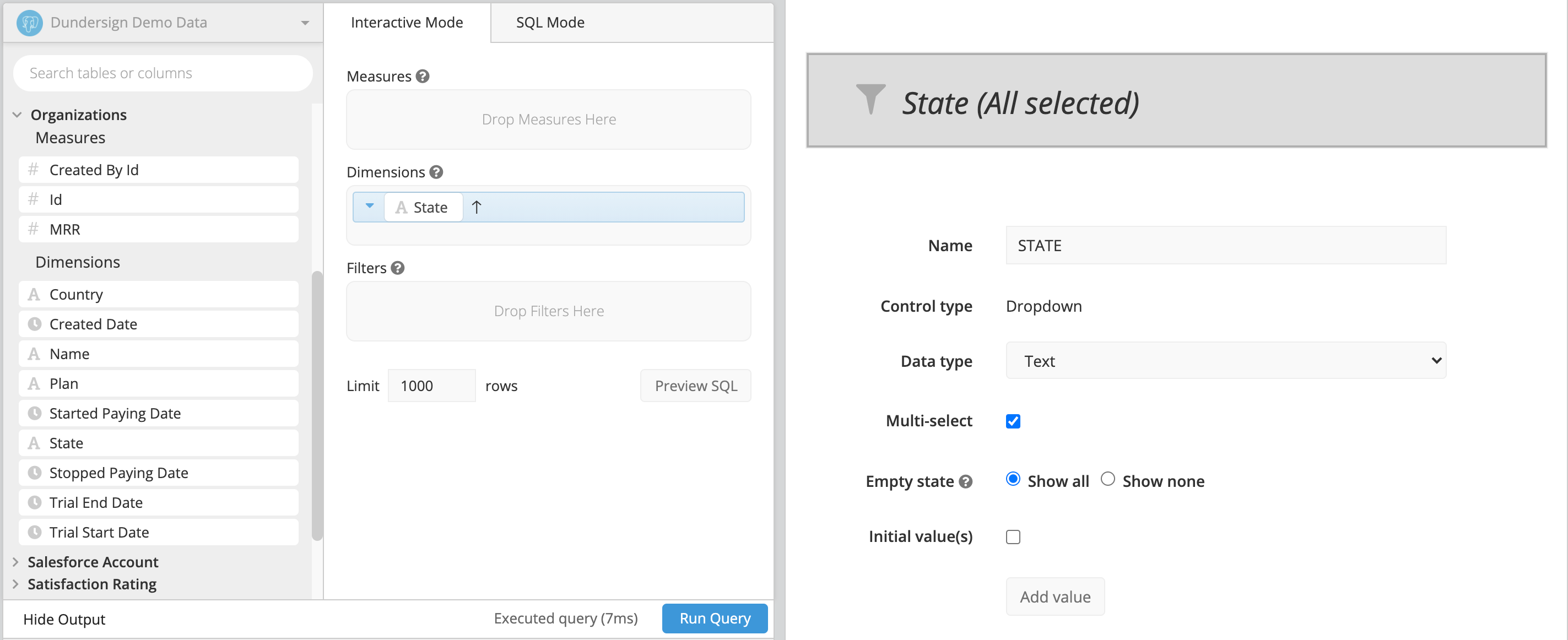Click the clock icon beside Trial Start Date
Image resolution: width=1568 pixels, height=640 pixels.
click(35, 532)
